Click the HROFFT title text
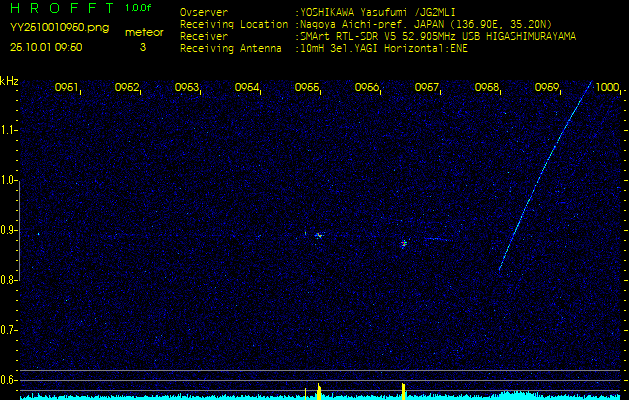The height and width of the screenshot is (400, 629). point(62,8)
